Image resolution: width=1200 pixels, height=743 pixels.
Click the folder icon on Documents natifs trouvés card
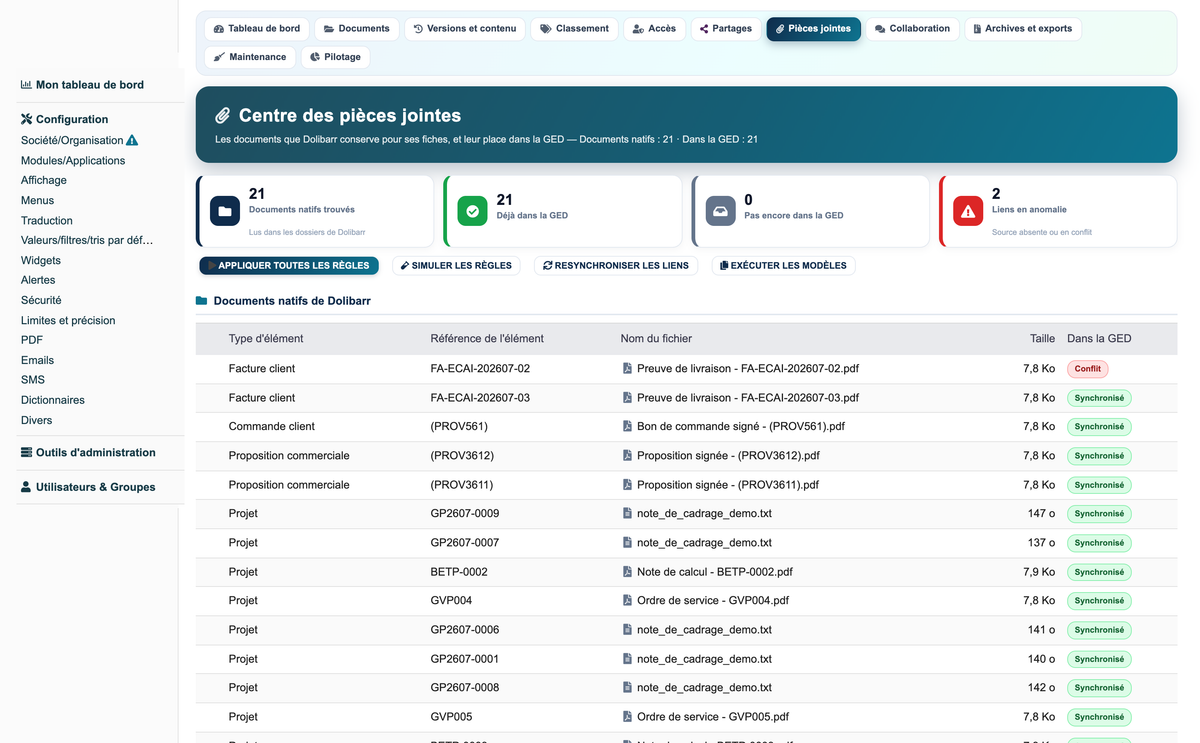pyautogui.click(x=225, y=211)
